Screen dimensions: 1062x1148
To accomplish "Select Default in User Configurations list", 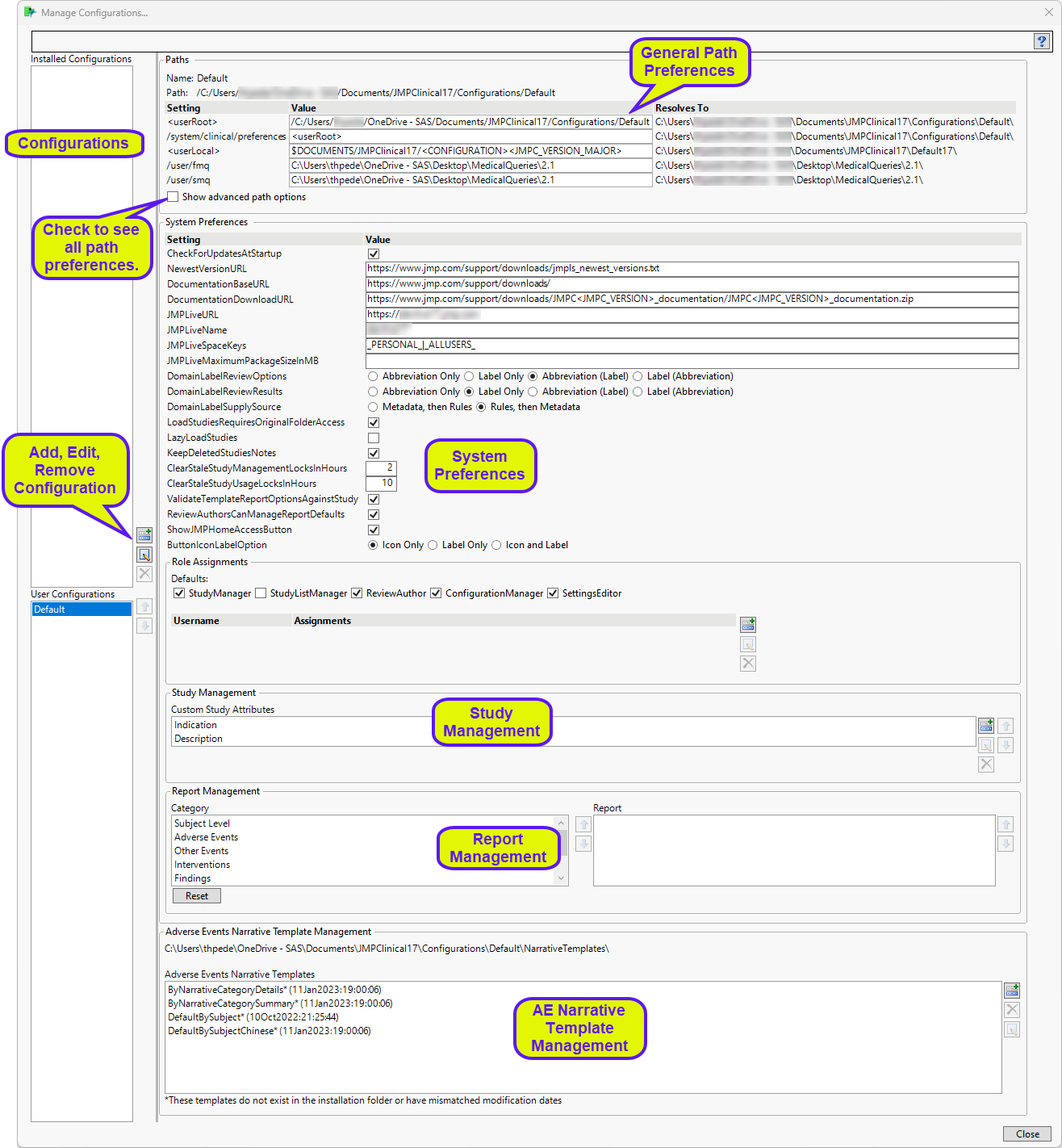I will pos(82,610).
